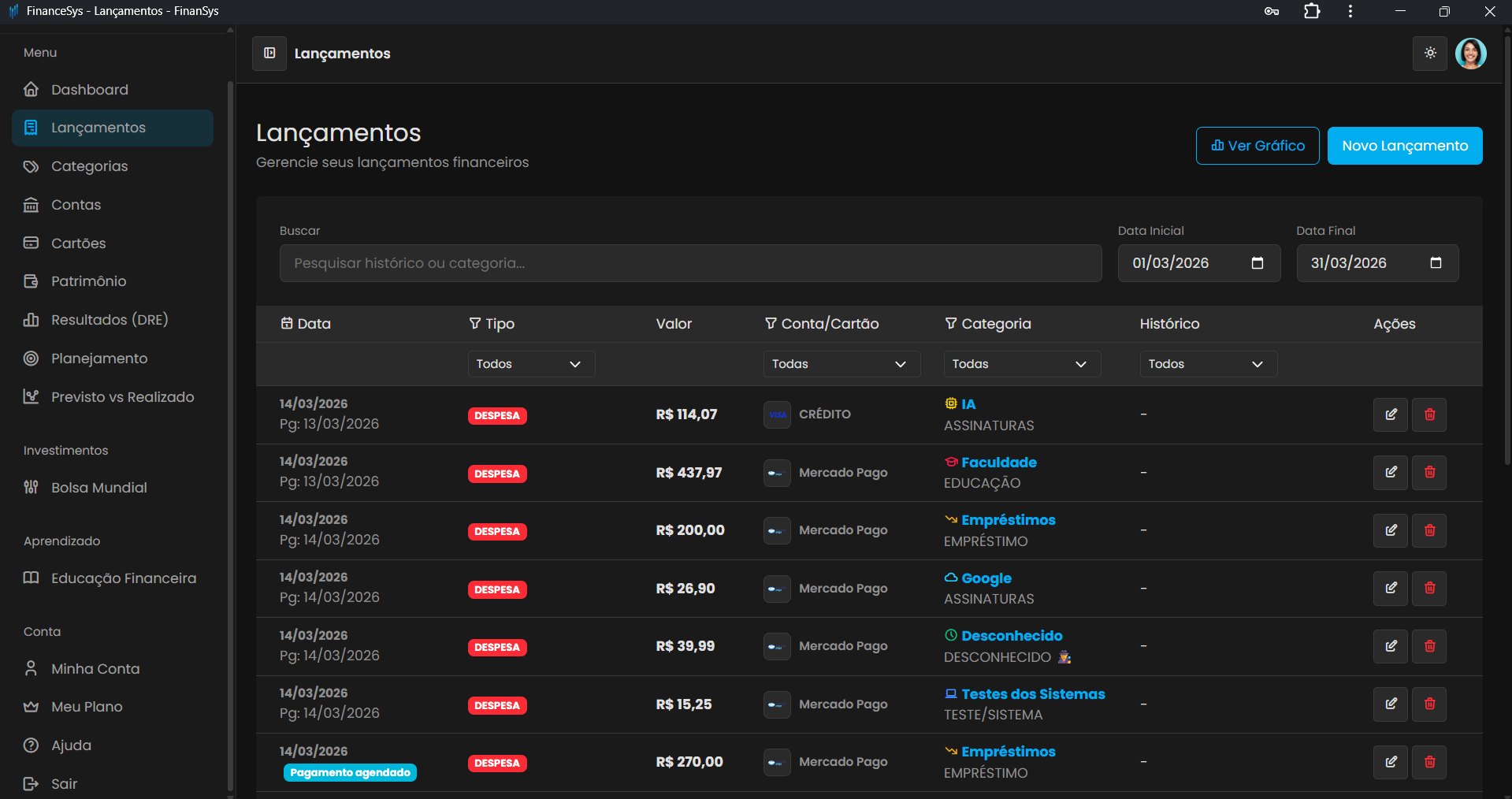Open Resultados (DRE) menu item
1512x799 pixels.
(110, 320)
